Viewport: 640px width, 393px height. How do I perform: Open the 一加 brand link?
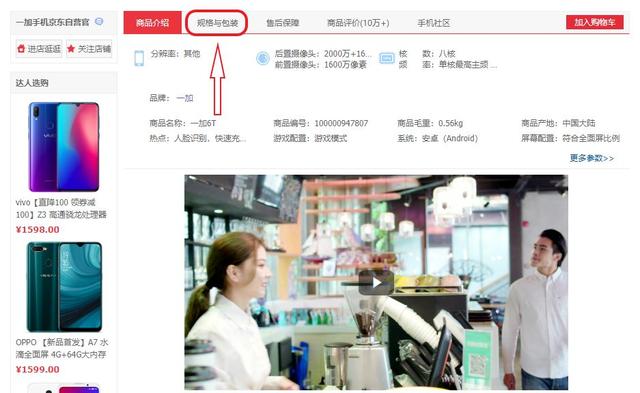(x=184, y=98)
